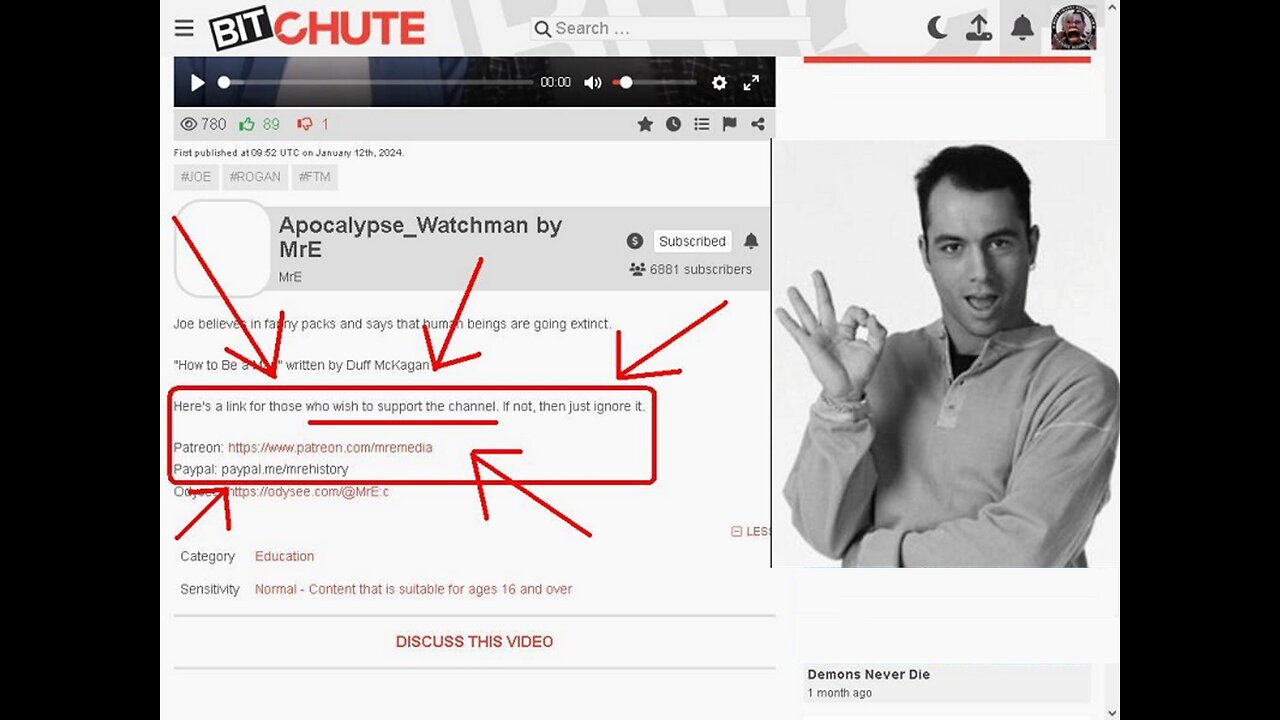Click DISCUSS THIS VIDEO
Screen dimensions: 1280x720
coord(474,642)
